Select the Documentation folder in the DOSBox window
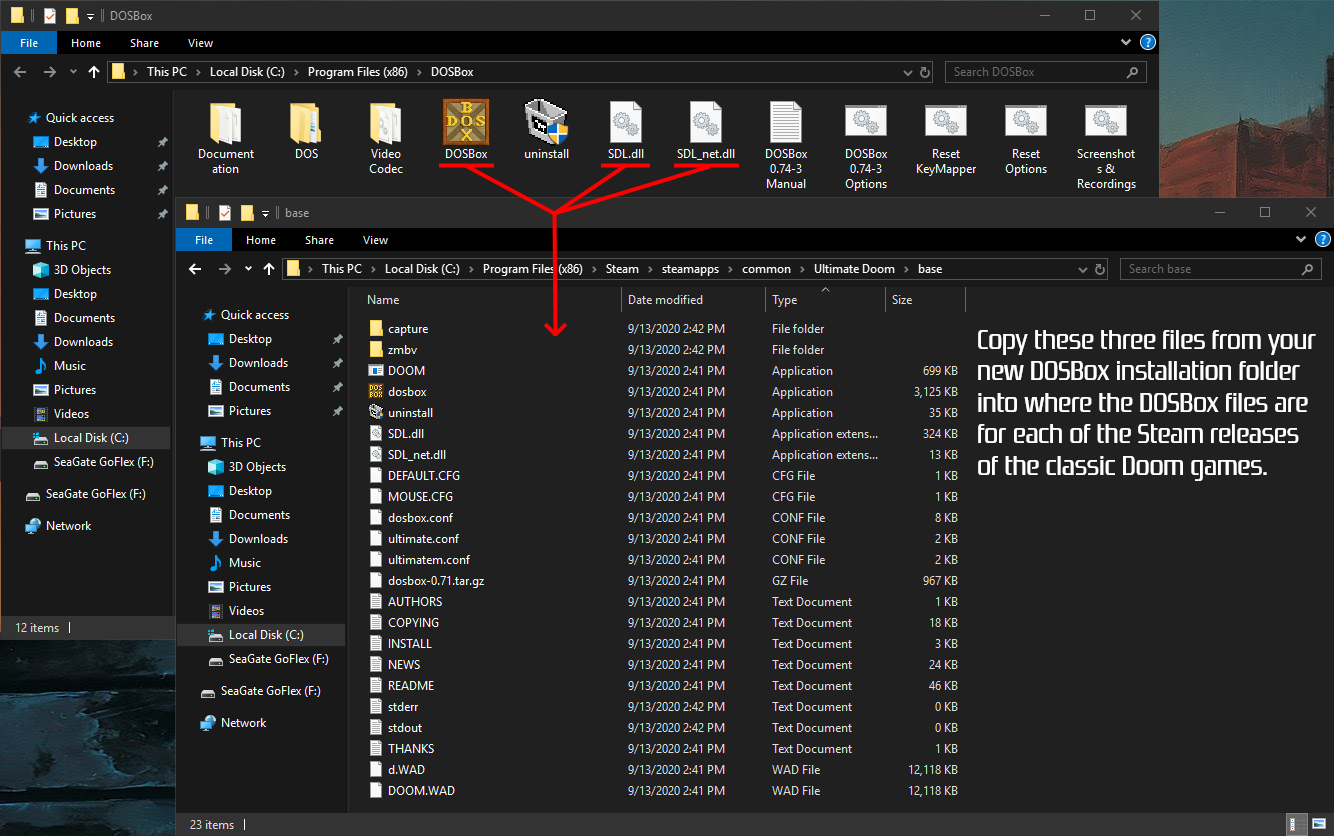The image size is (1334, 836). [x=226, y=138]
